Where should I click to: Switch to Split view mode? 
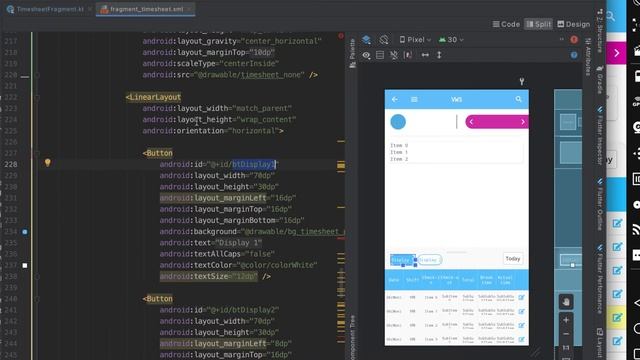[538, 24]
